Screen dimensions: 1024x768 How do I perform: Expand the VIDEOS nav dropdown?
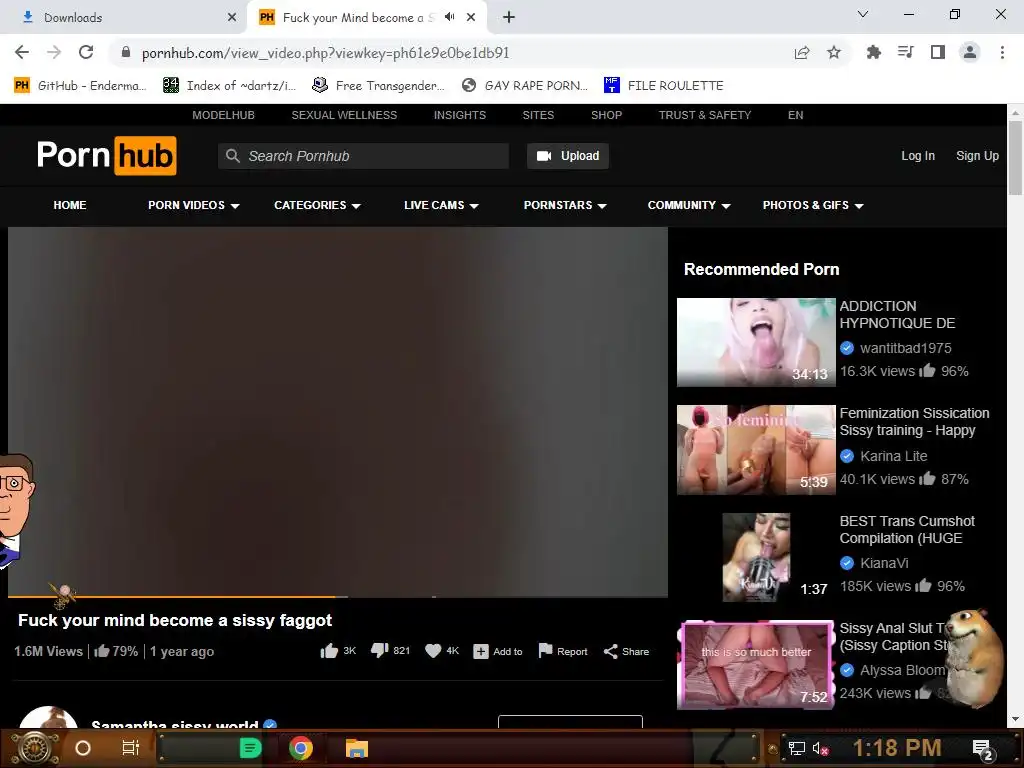point(194,205)
